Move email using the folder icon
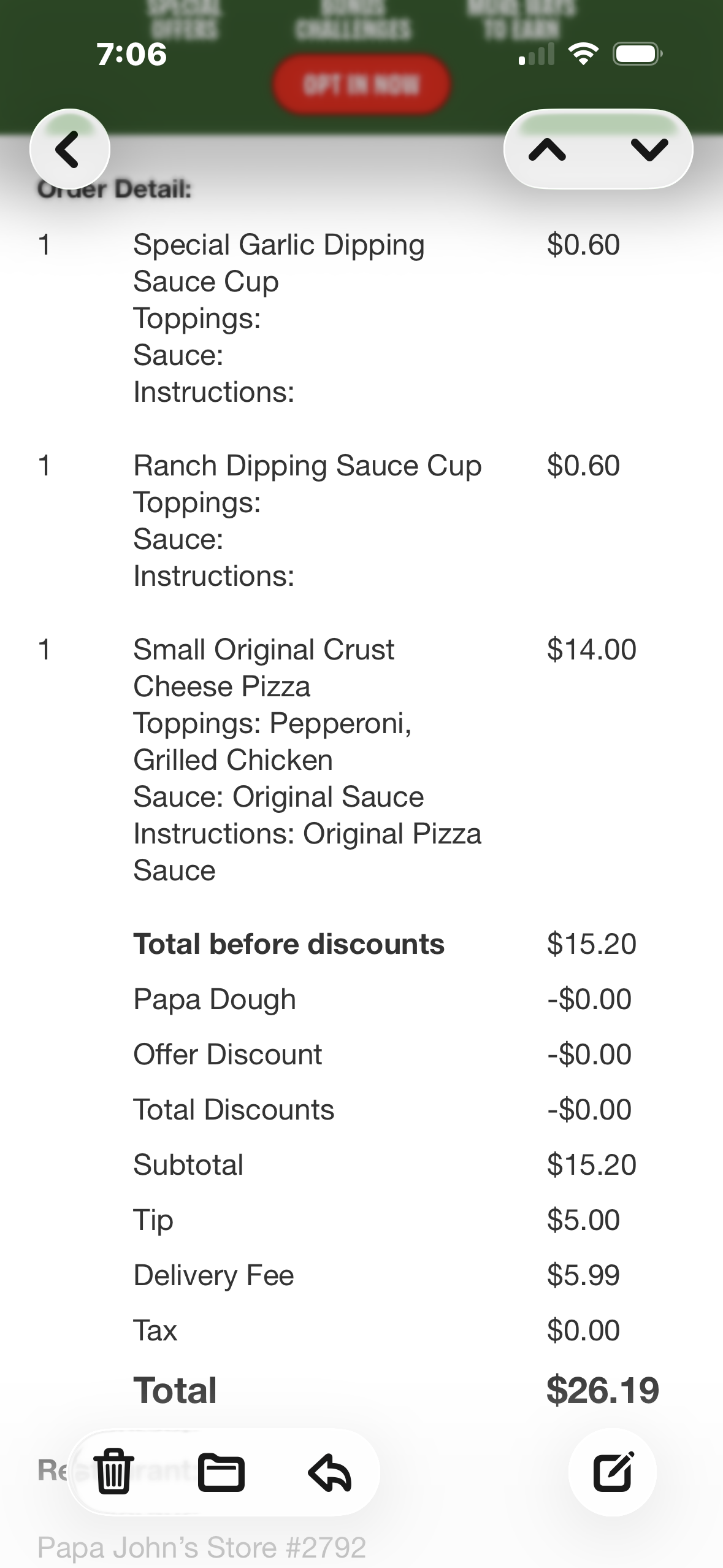The width and height of the screenshot is (723, 1568). coord(221,1472)
